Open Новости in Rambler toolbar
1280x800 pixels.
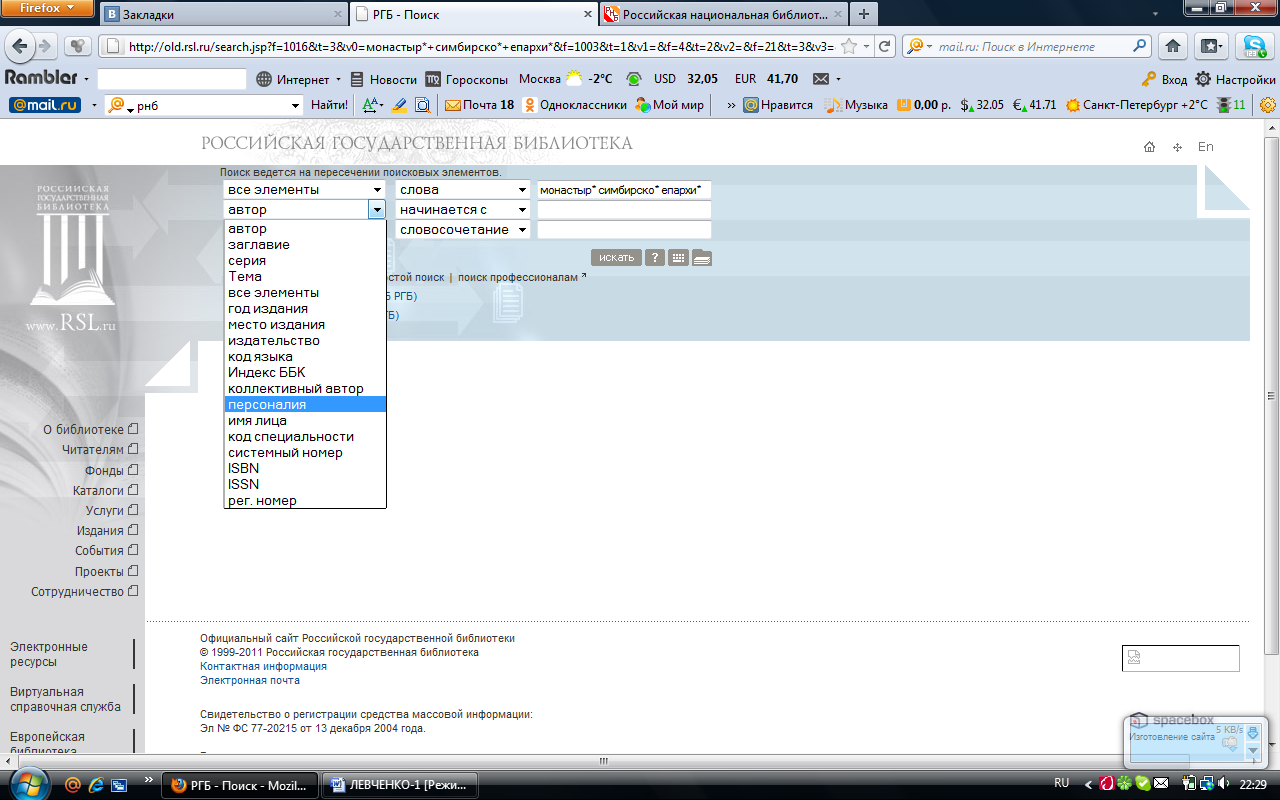tap(382, 79)
